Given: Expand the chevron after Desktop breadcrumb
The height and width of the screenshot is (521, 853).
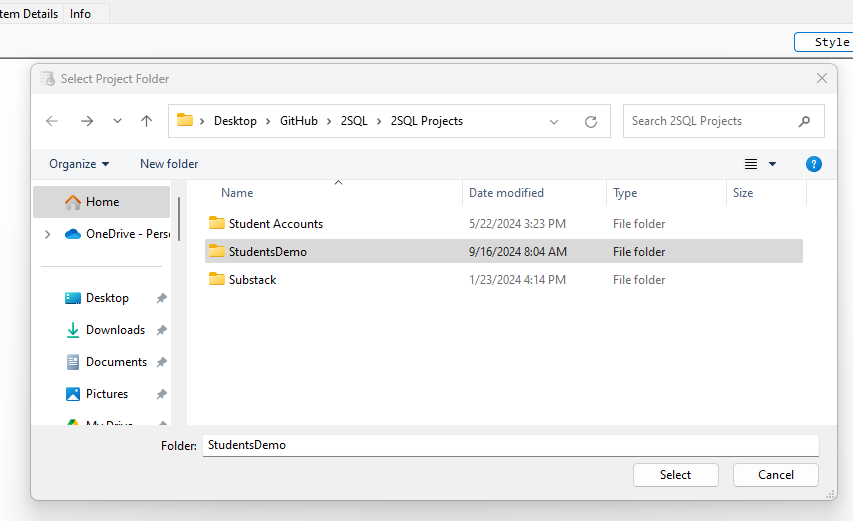Looking at the screenshot, I should 268,121.
